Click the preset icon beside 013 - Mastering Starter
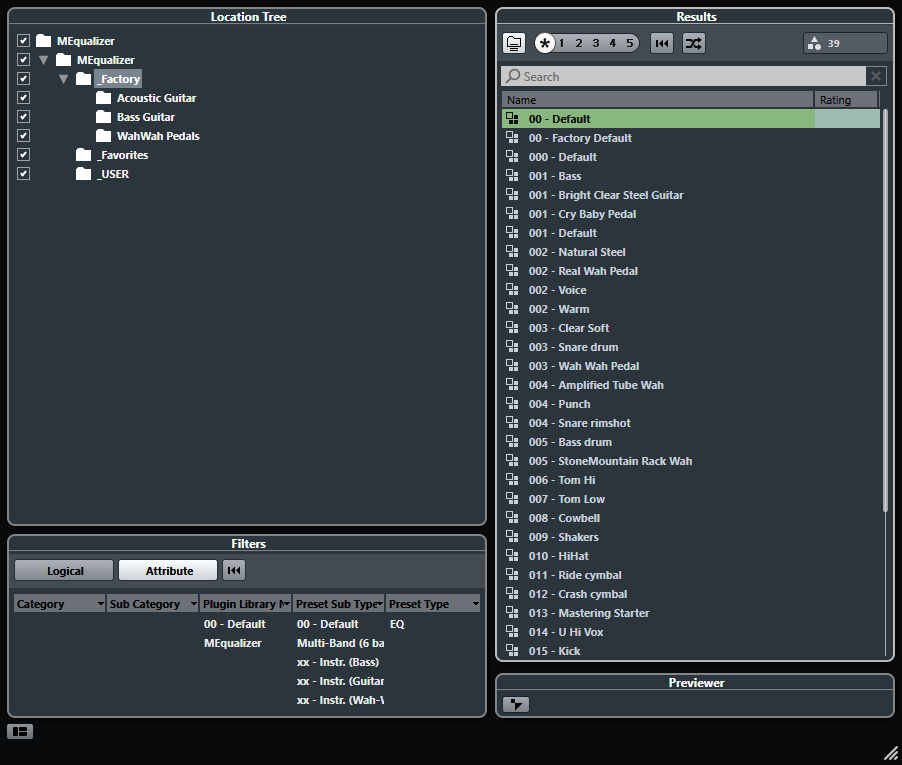This screenshot has width=902, height=765. [512, 612]
